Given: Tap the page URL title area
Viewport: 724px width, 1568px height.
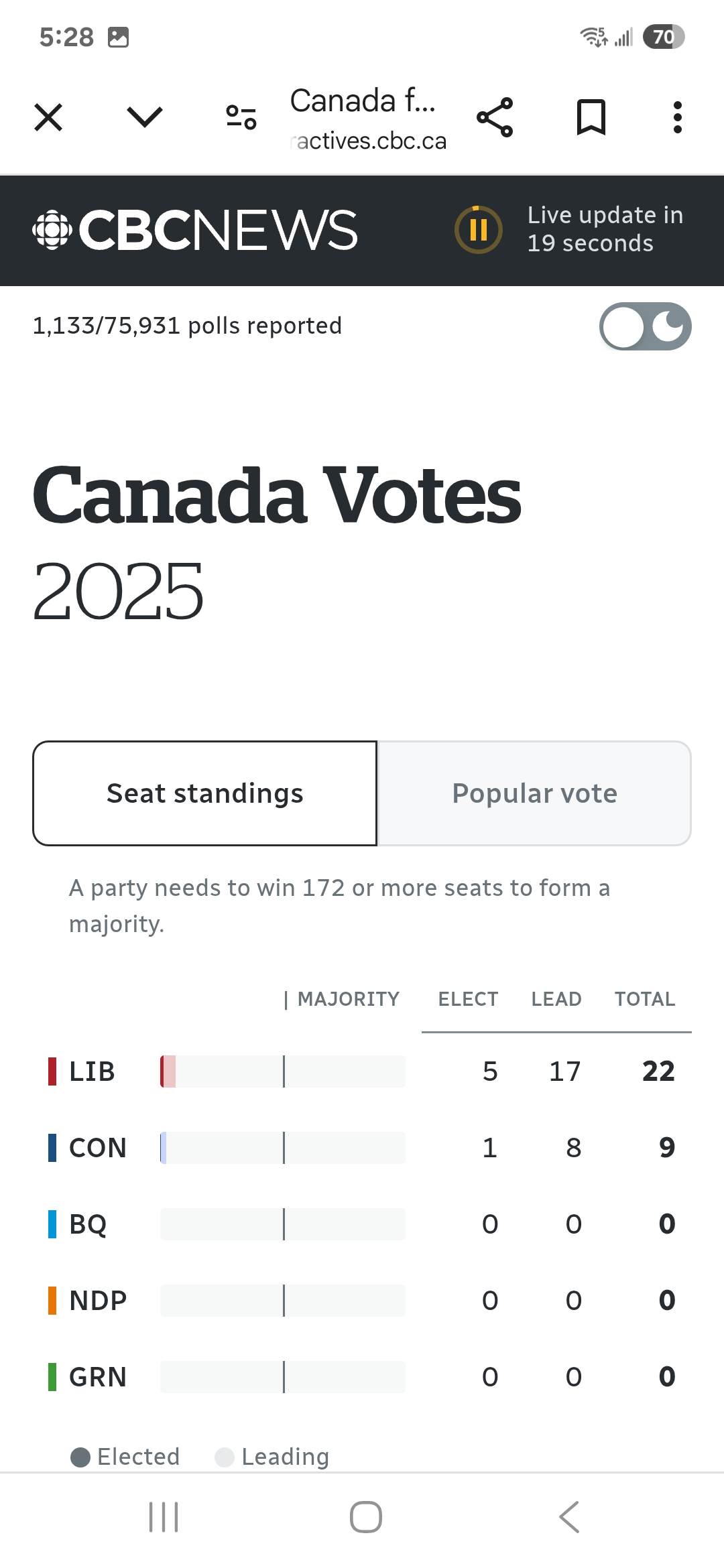Looking at the screenshot, I should pyautogui.click(x=367, y=119).
